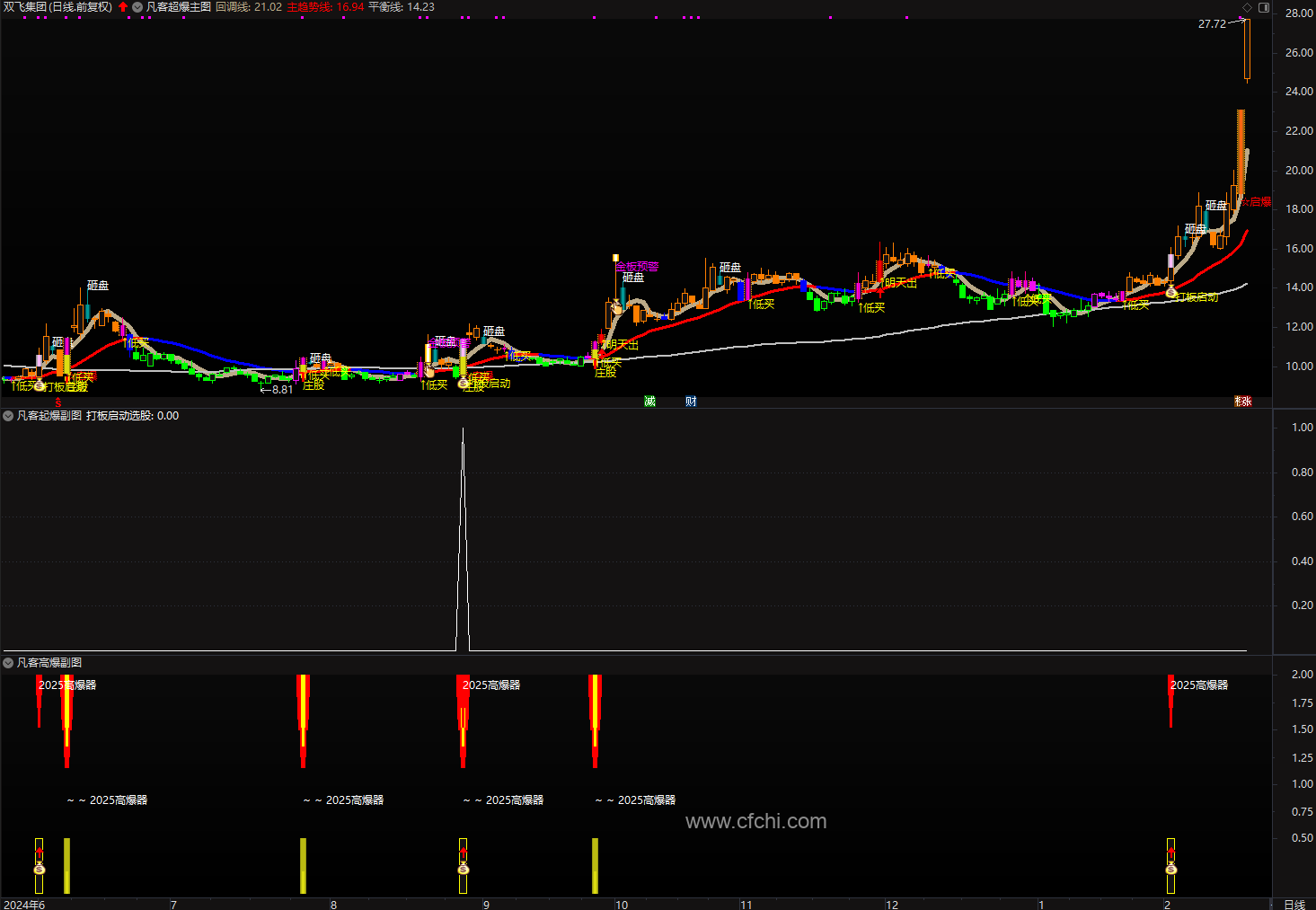The image size is (1316, 910).
Task: Click the 凡客起爆副图 panel label
Action: coord(49,416)
